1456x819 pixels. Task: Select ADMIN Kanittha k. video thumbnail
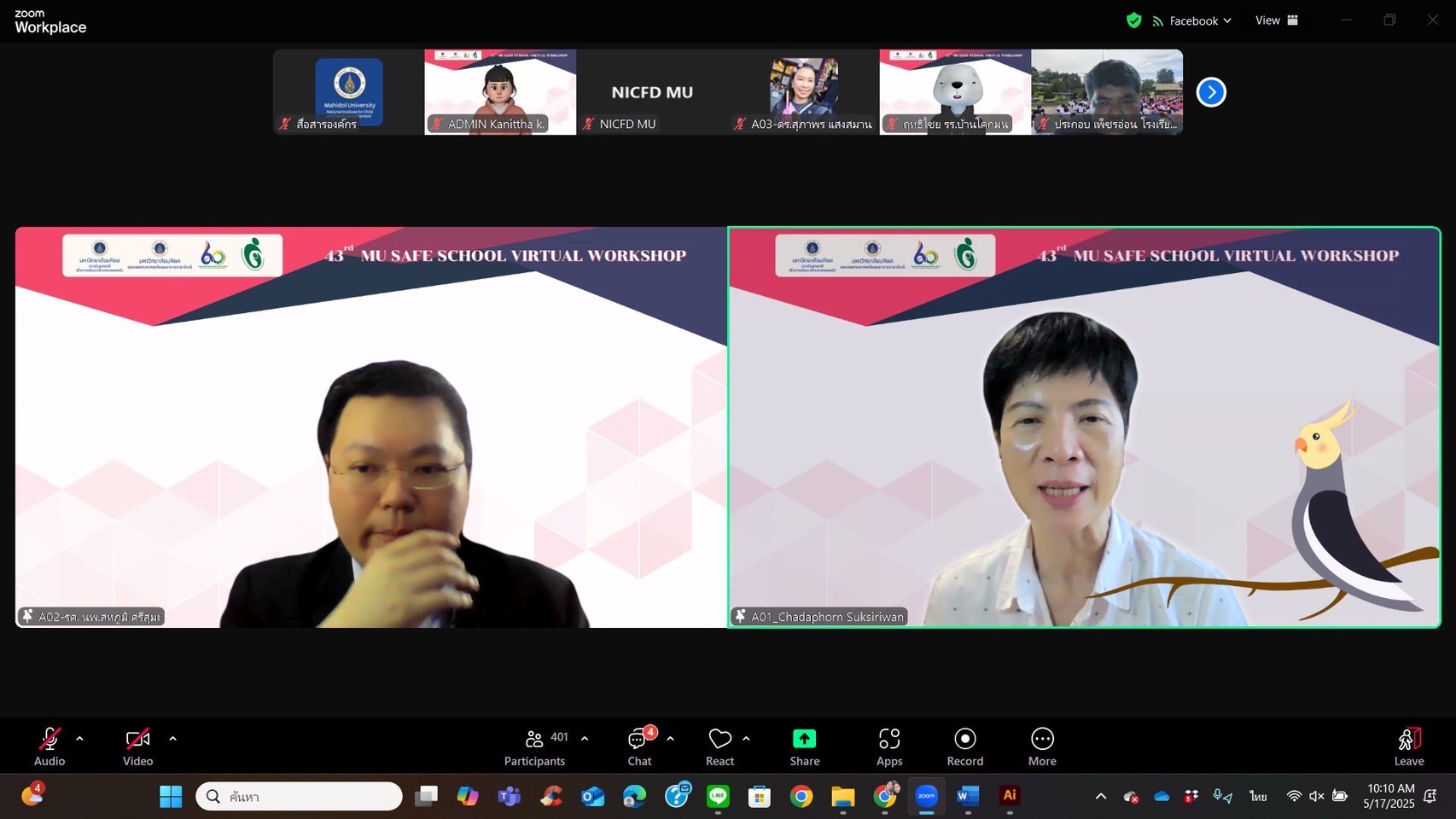tap(500, 91)
